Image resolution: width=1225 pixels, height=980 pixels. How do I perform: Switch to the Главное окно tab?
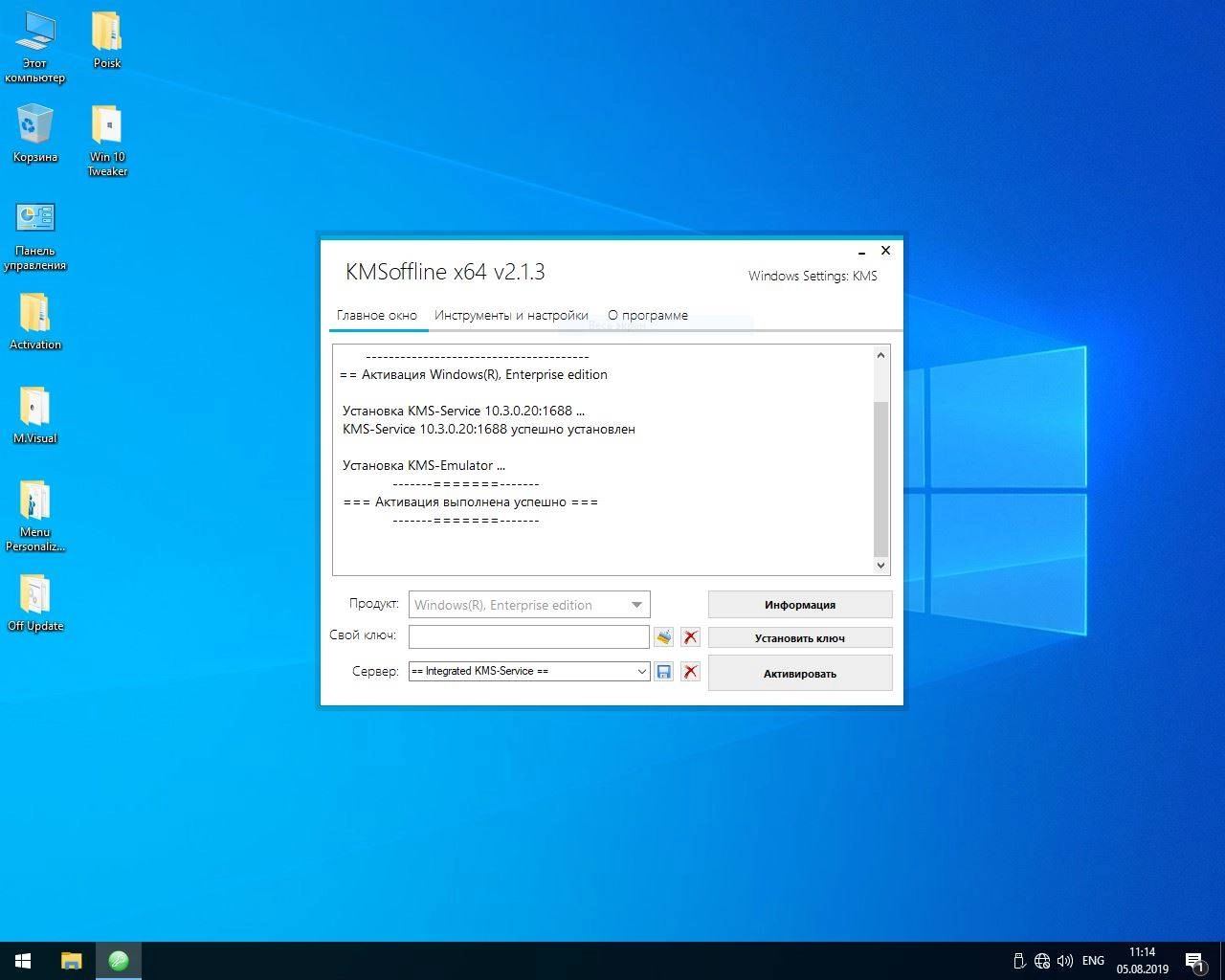click(377, 315)
